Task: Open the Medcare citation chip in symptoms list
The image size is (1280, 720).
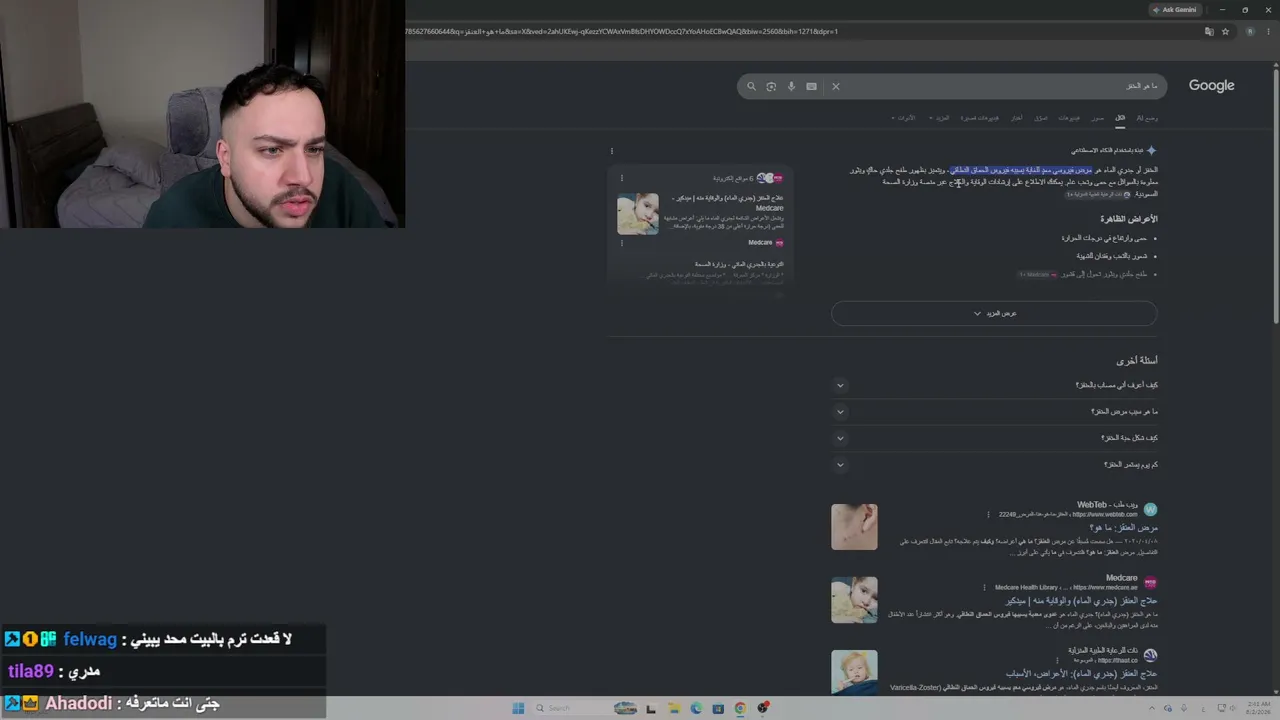Action: pos(1039,274)
